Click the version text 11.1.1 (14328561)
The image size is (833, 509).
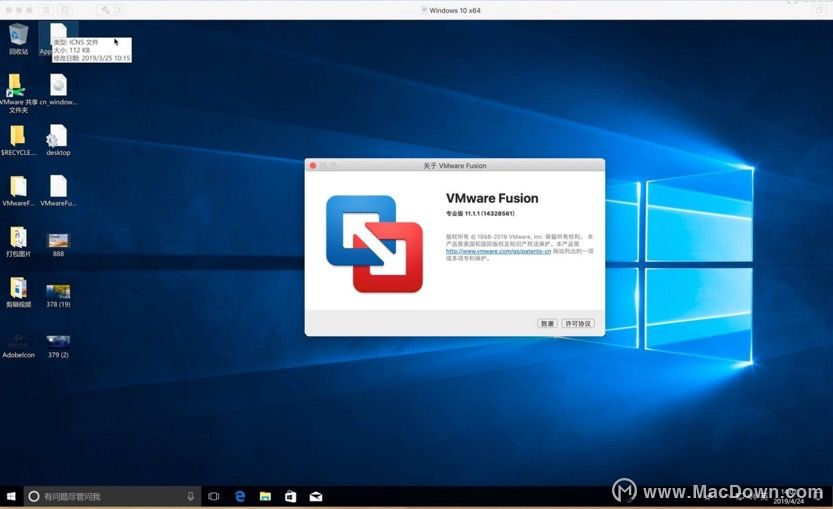[x=489, y=214]
